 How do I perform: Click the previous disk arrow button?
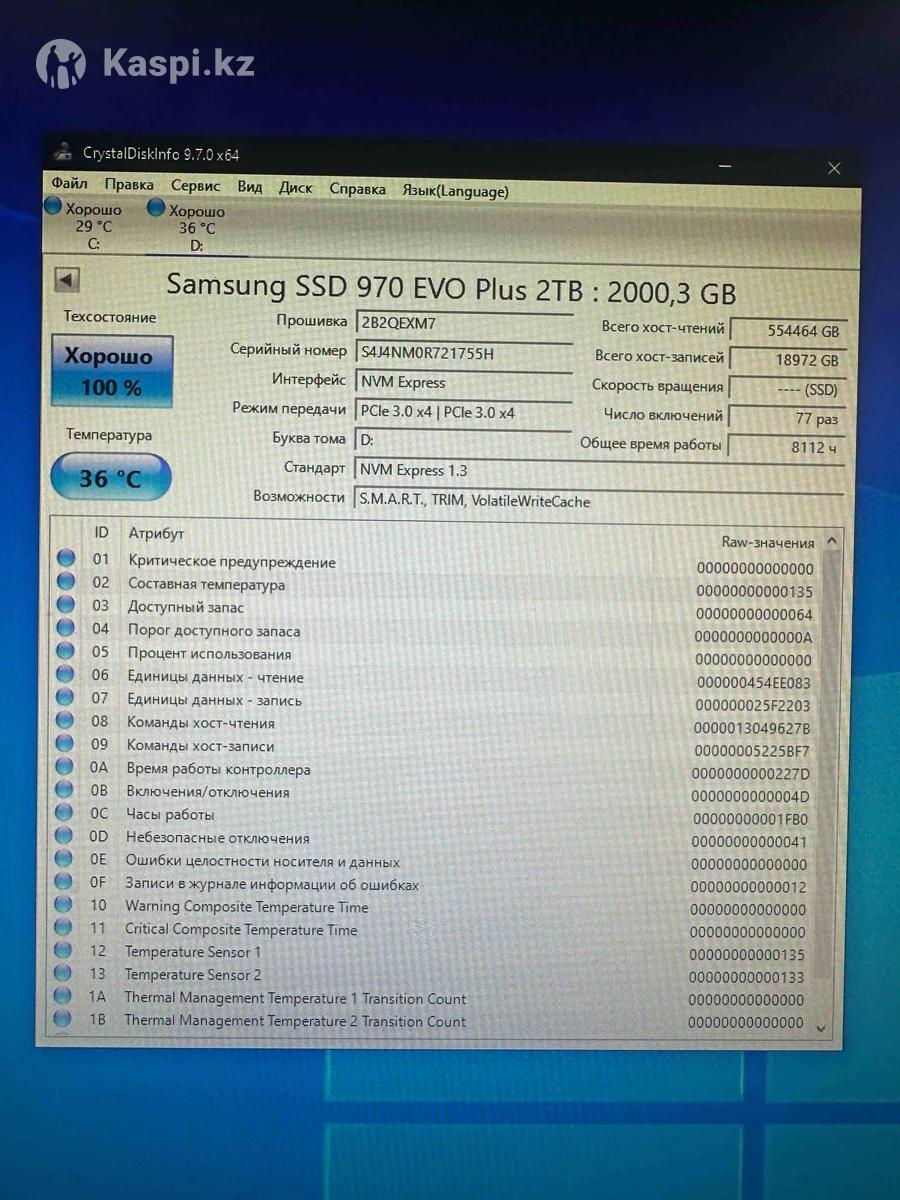(x=68, y=280)
